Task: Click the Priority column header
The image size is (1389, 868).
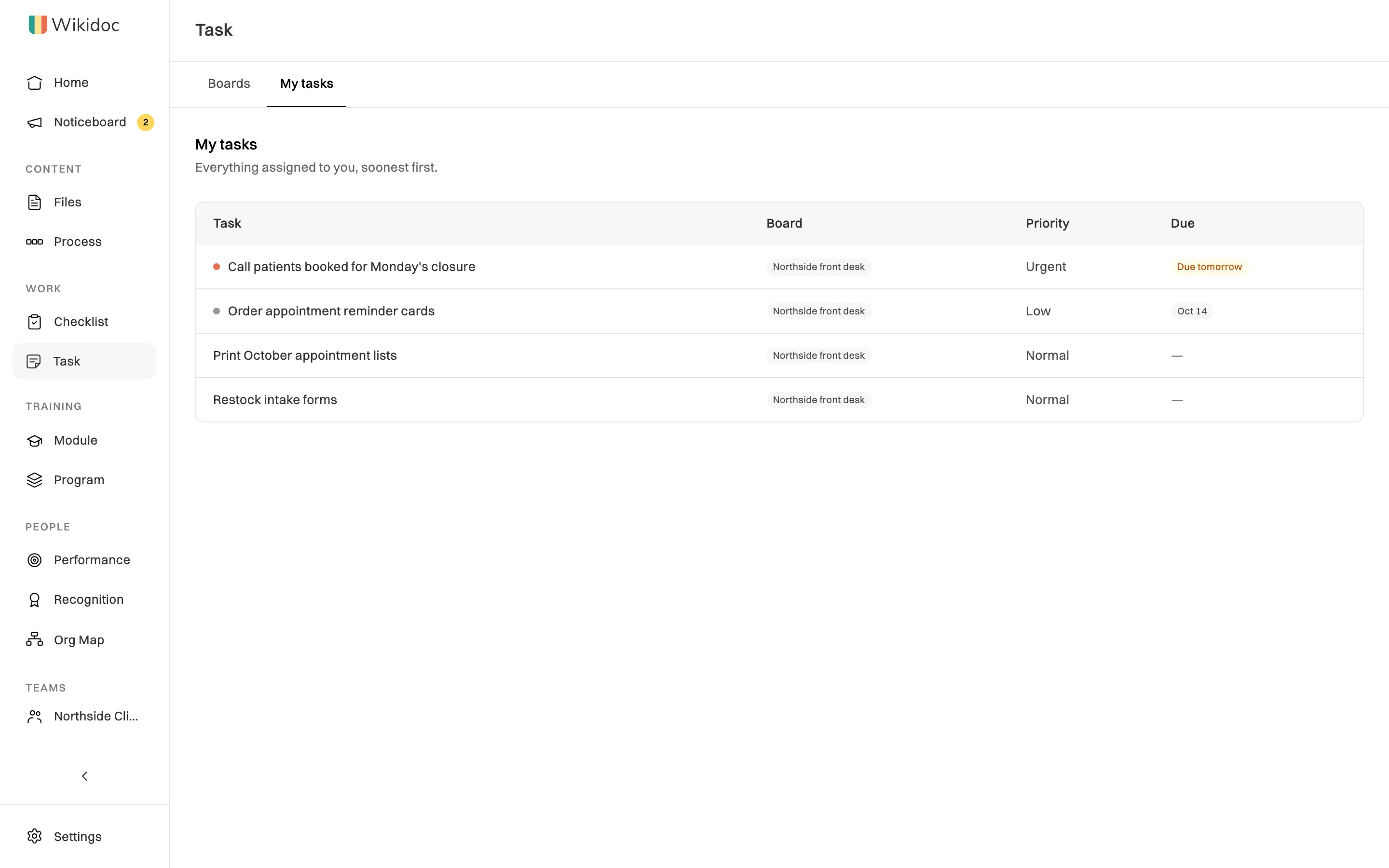Action: [x=1047, y=223]
